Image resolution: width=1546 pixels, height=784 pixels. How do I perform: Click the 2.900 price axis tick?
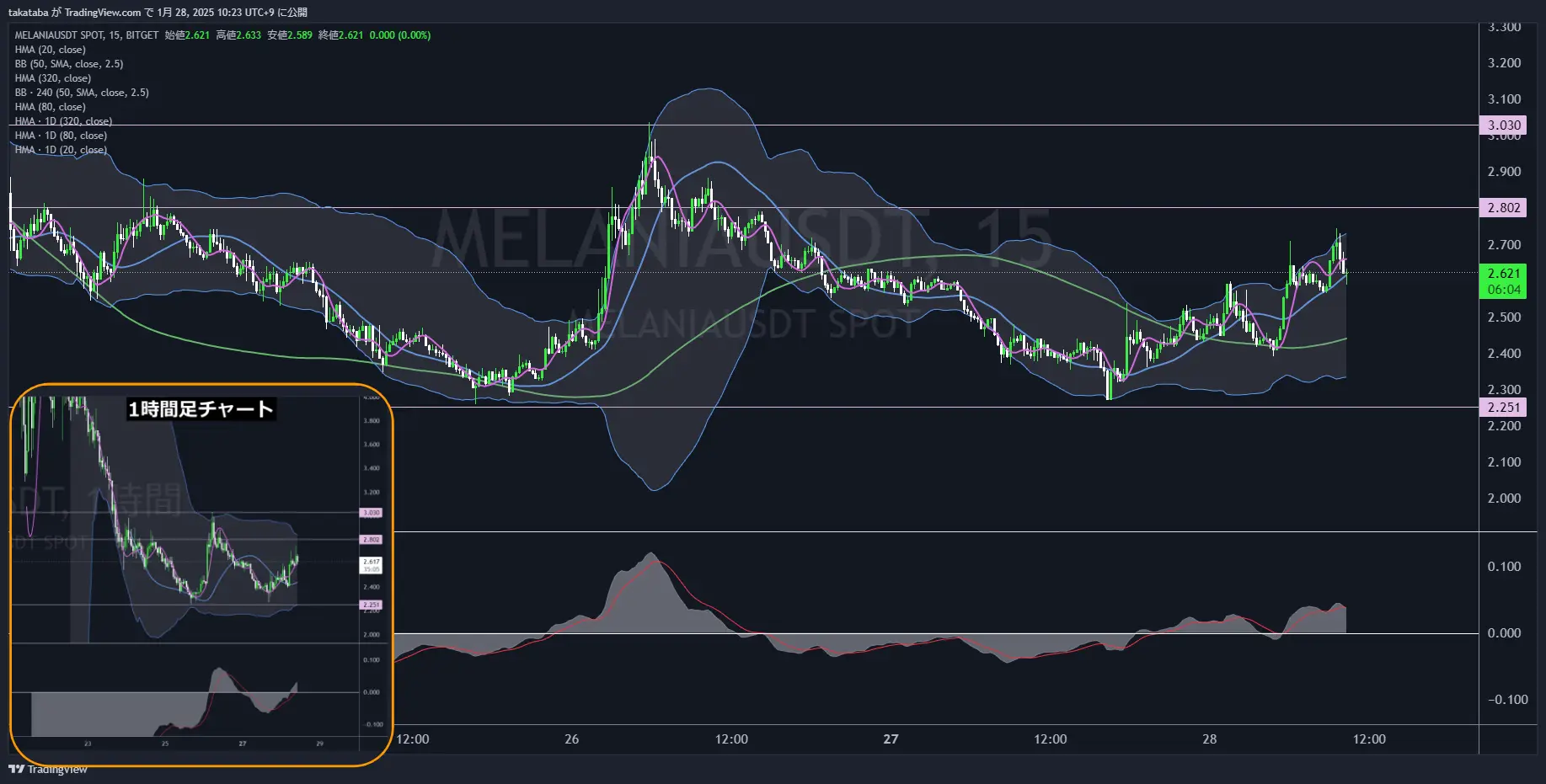click(x=1504, y=172)
